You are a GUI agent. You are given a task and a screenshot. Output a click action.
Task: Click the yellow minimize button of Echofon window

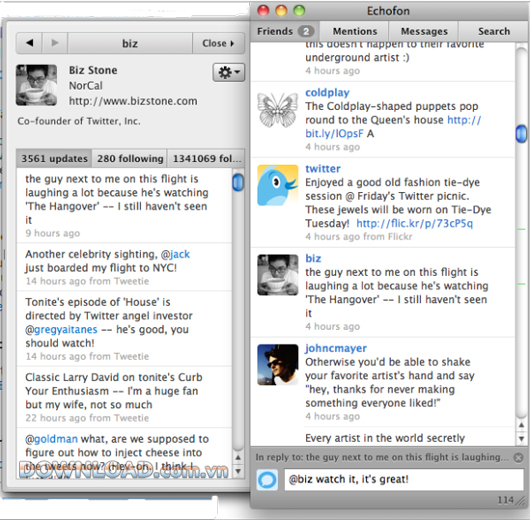point(281,11)
